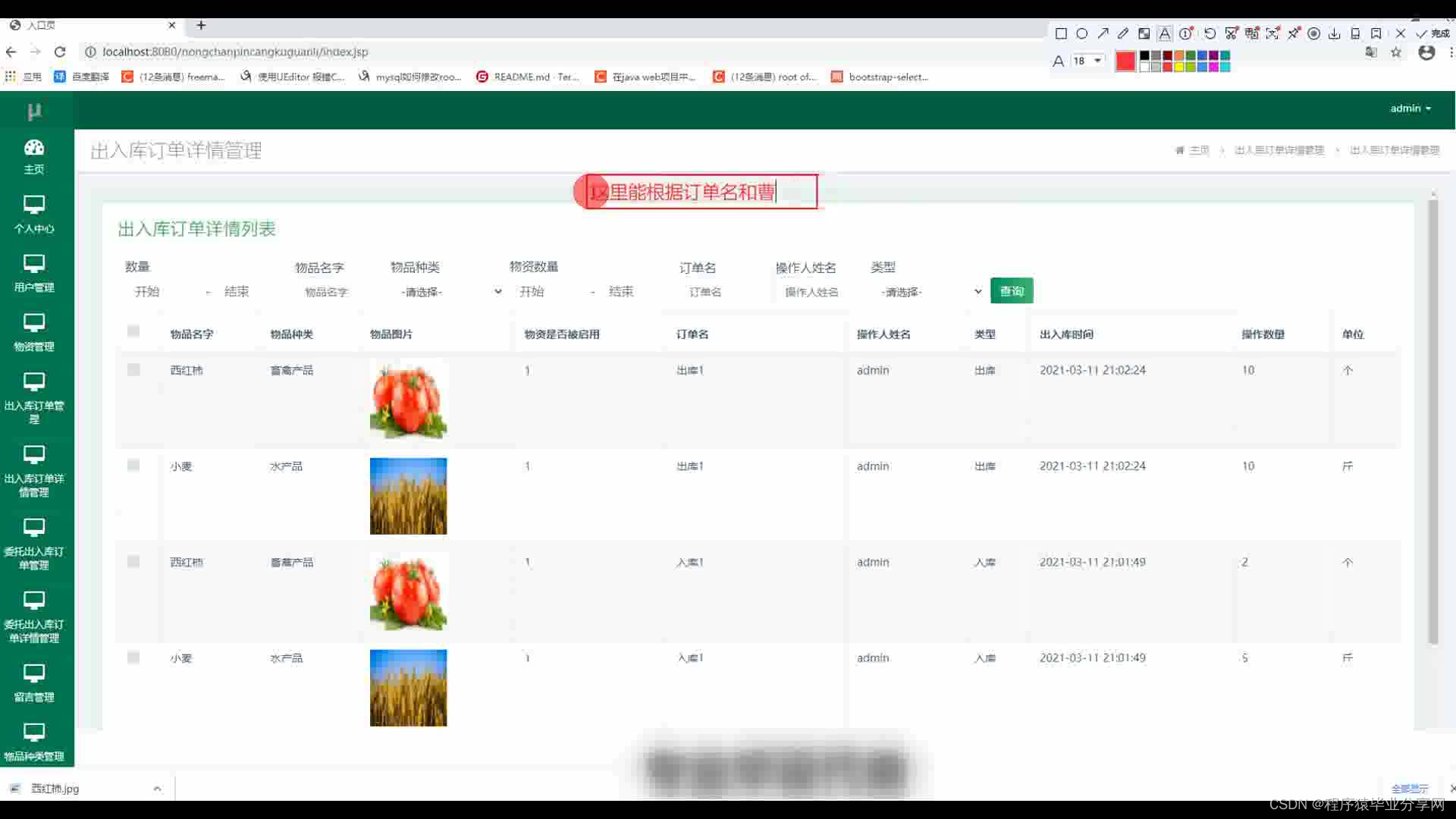Select the pencil freehand tool

tap(1123, 33)
